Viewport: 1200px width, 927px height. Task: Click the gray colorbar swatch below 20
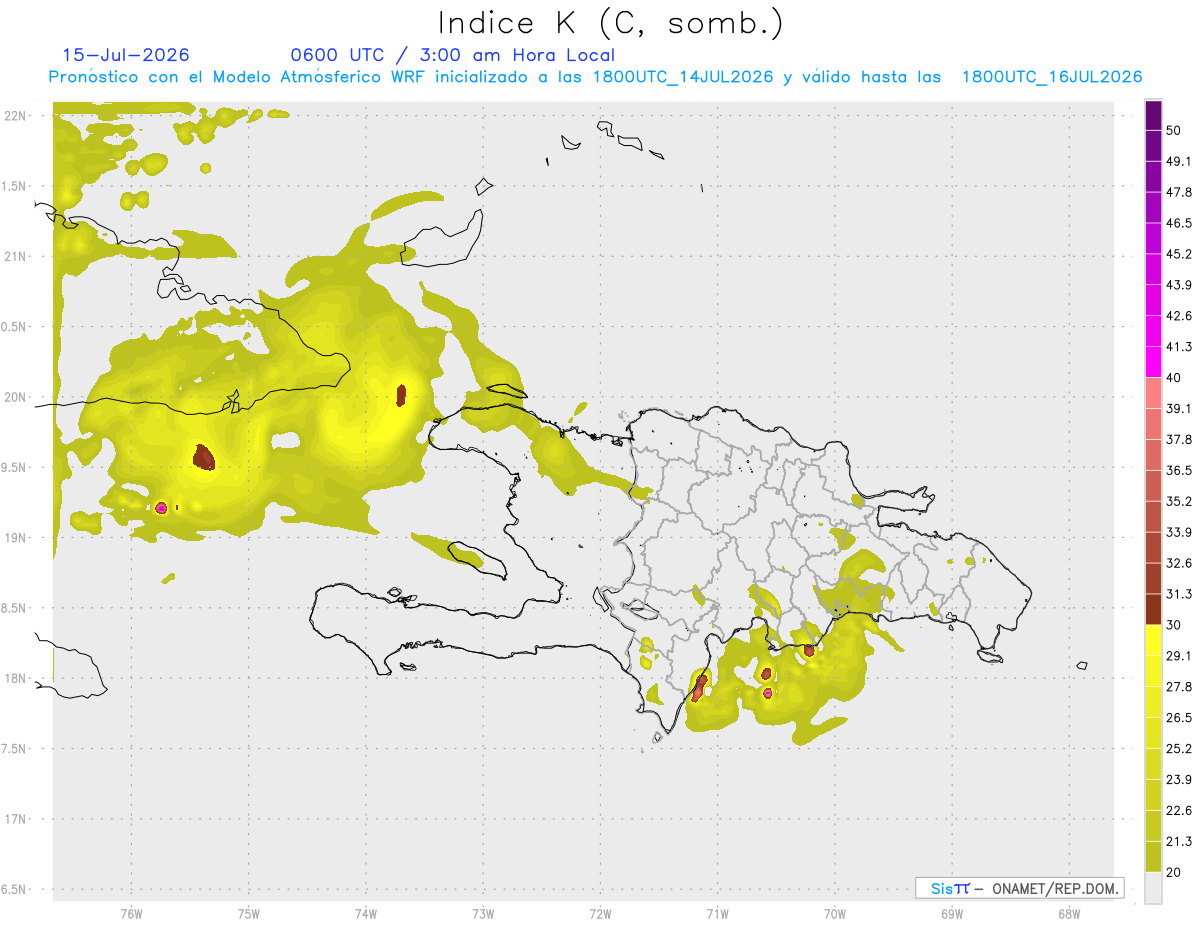[x=1153, y=888]
